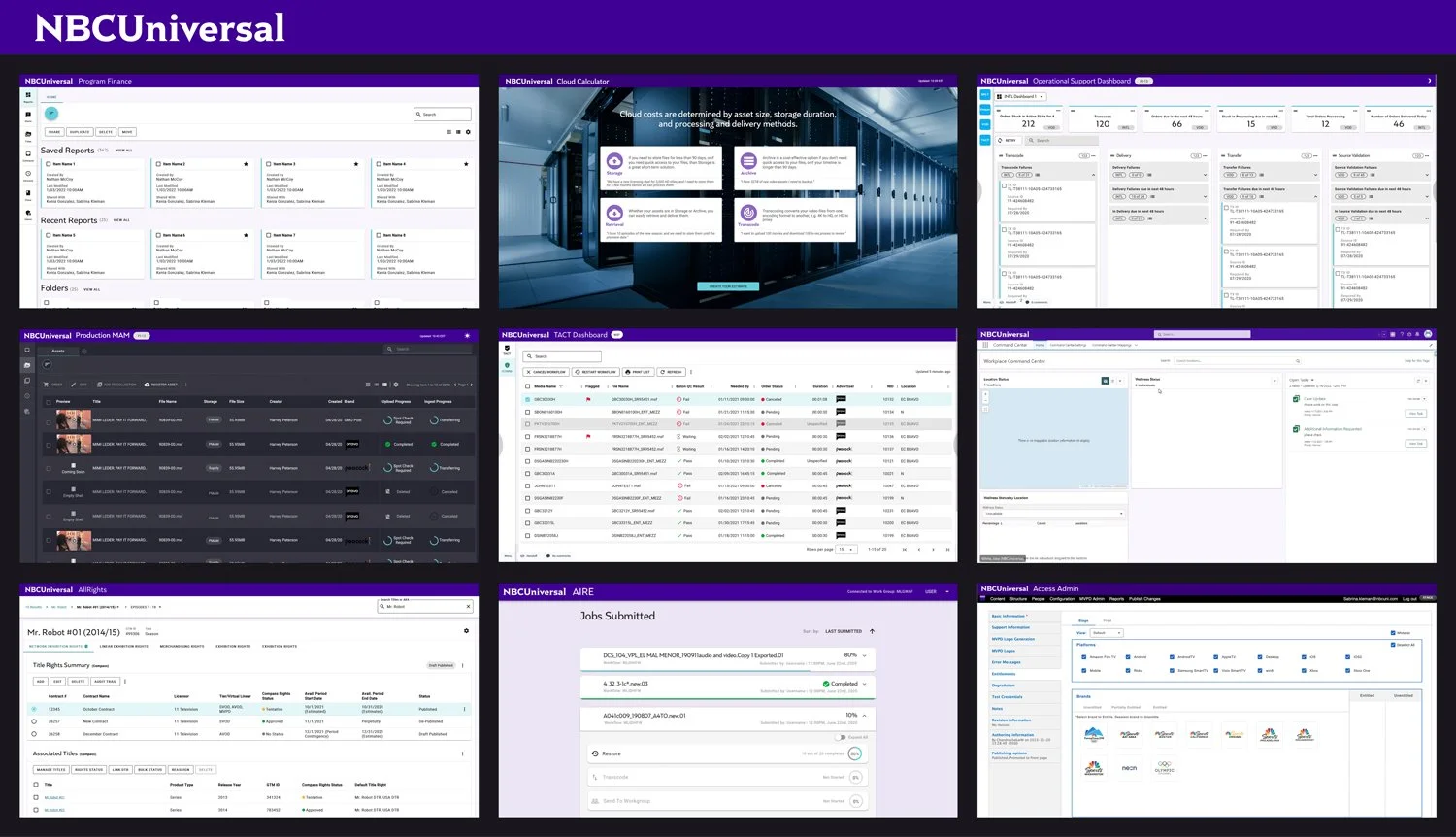Click Cancel Workflow in TACT Dashboard
1456x837 pixels.
(x=546, y=372)
